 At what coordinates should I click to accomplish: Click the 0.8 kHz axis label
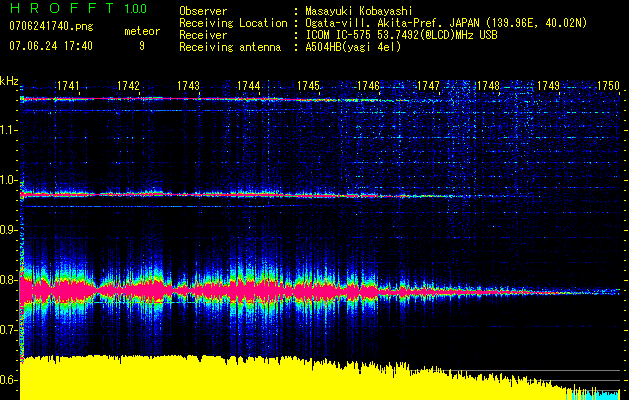(x=9, y=280)
